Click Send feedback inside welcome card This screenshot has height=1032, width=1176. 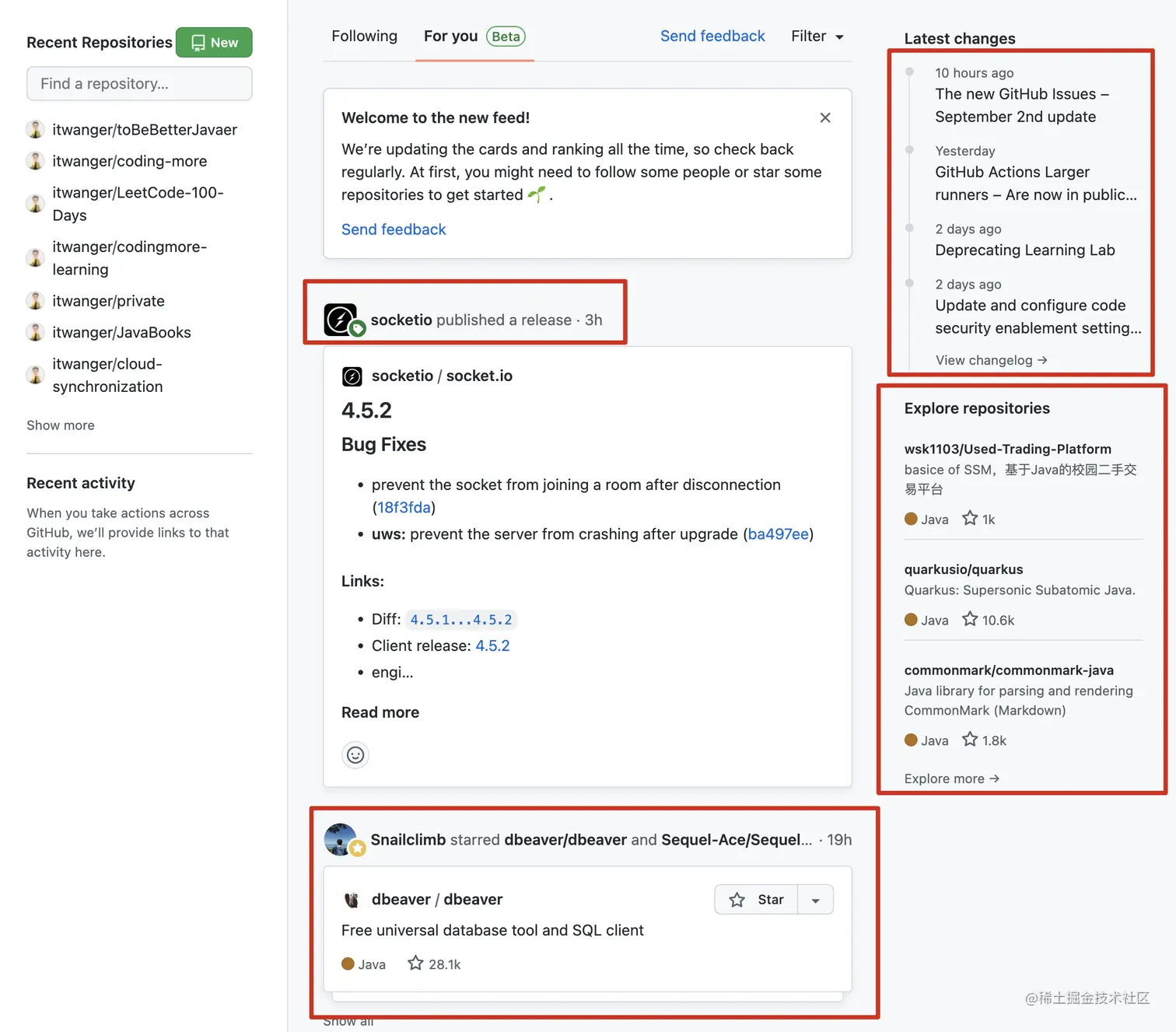click(394, 229)
